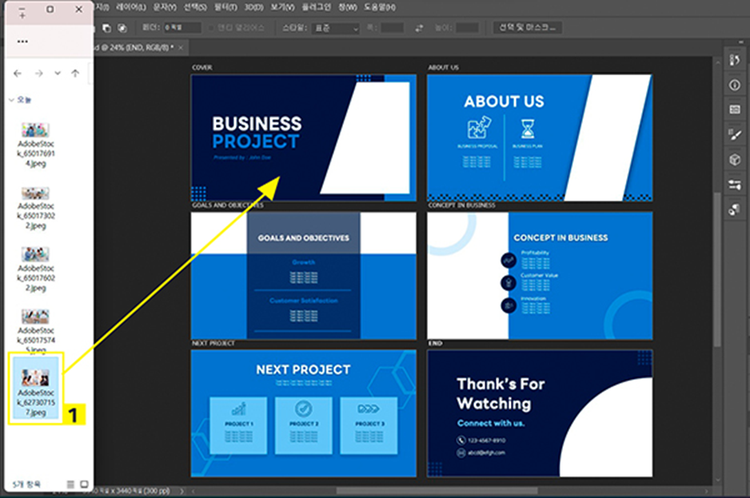This screenshot has height=498, width=750.
Task: Click the vertical canvas scrollbar thumb
Action: pyautogui.click(x=717, y=269)
